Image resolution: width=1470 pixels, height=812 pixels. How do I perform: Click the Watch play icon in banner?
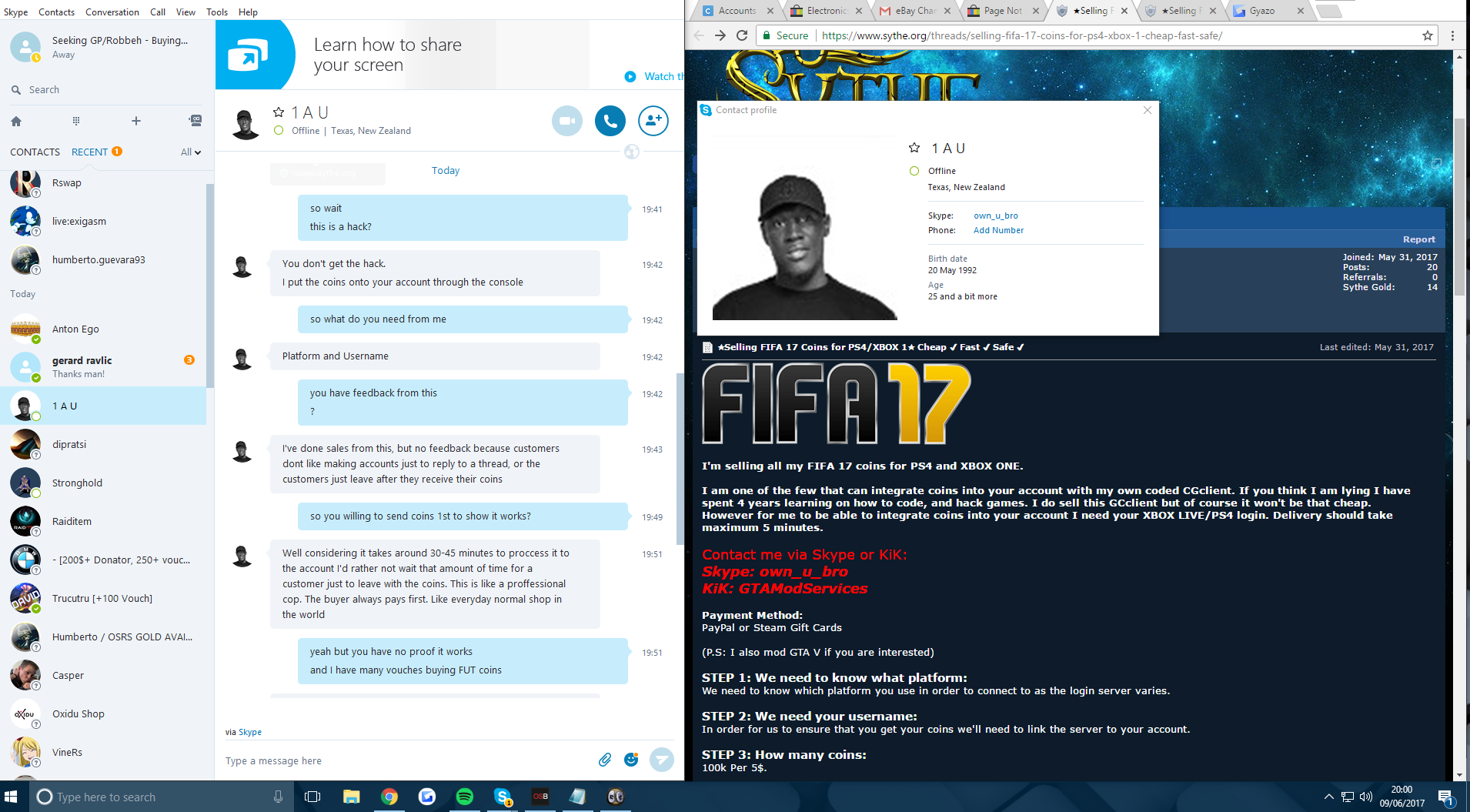pyautogui.click(x=630, y=76)
